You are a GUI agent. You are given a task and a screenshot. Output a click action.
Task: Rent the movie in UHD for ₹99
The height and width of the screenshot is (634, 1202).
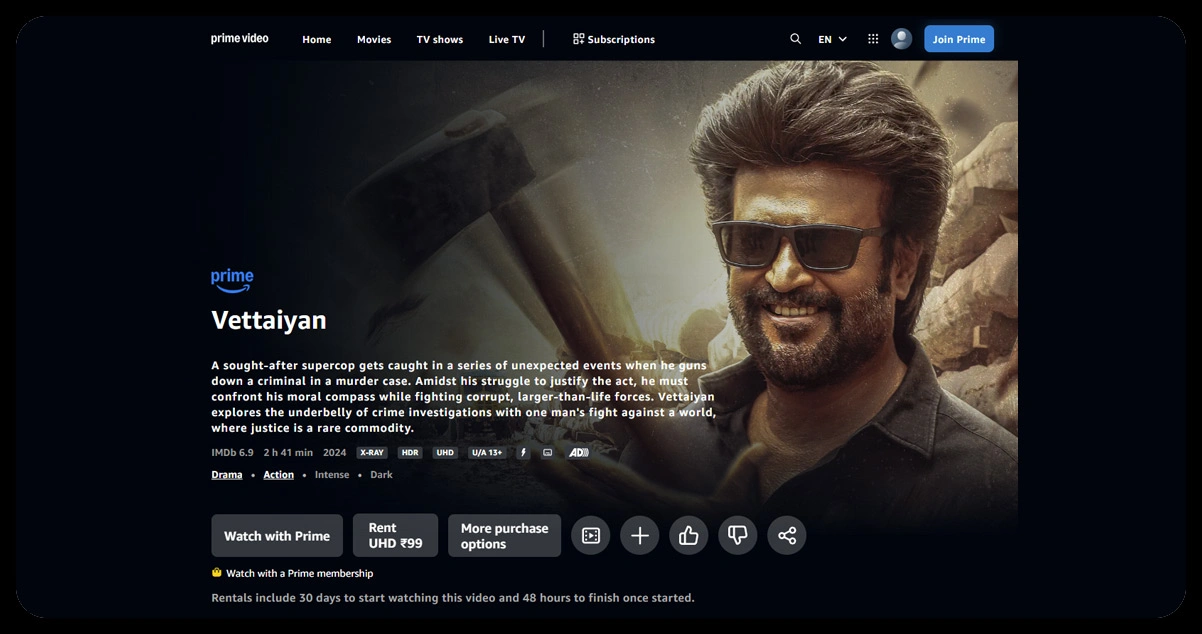[x=395, y=536]
